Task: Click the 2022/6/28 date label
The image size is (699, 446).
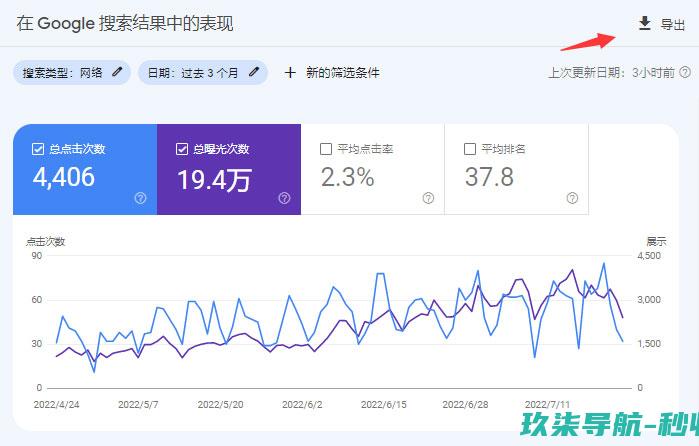Action: point(465,405)
